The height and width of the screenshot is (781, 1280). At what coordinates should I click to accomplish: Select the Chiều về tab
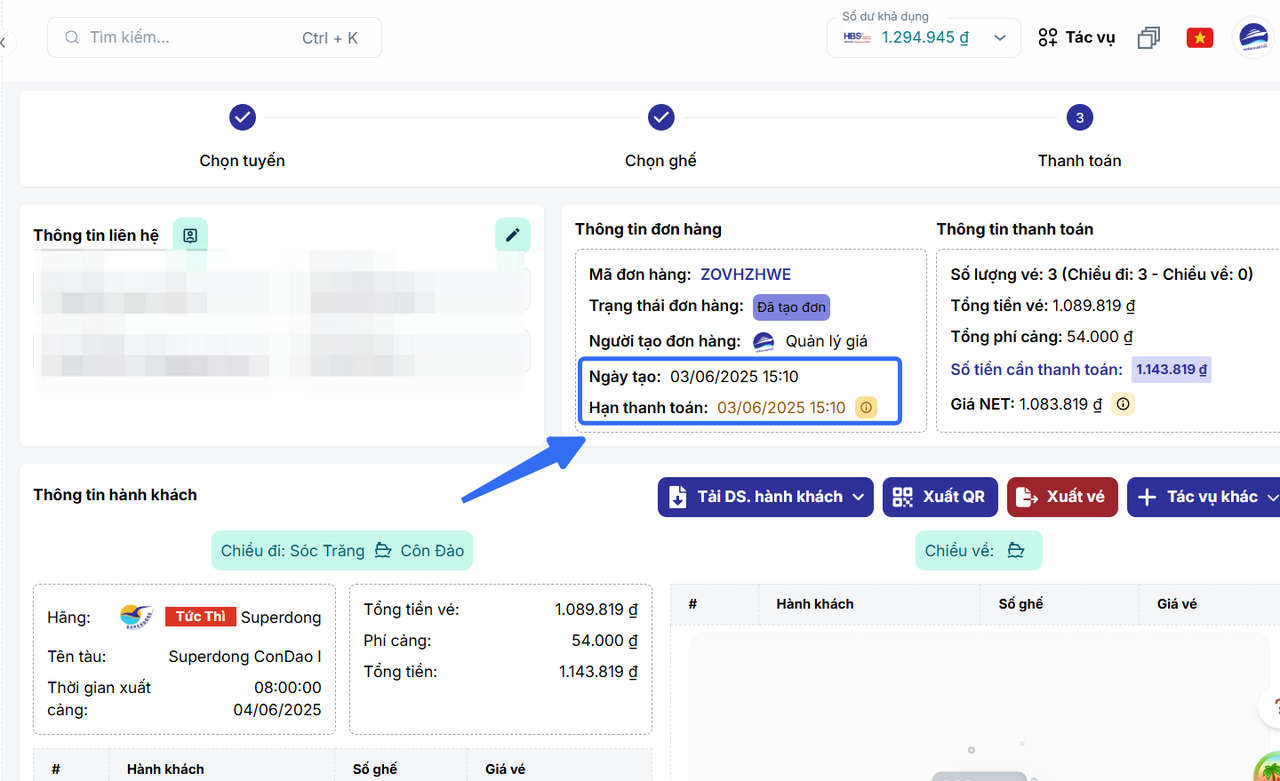pos(979,551)
